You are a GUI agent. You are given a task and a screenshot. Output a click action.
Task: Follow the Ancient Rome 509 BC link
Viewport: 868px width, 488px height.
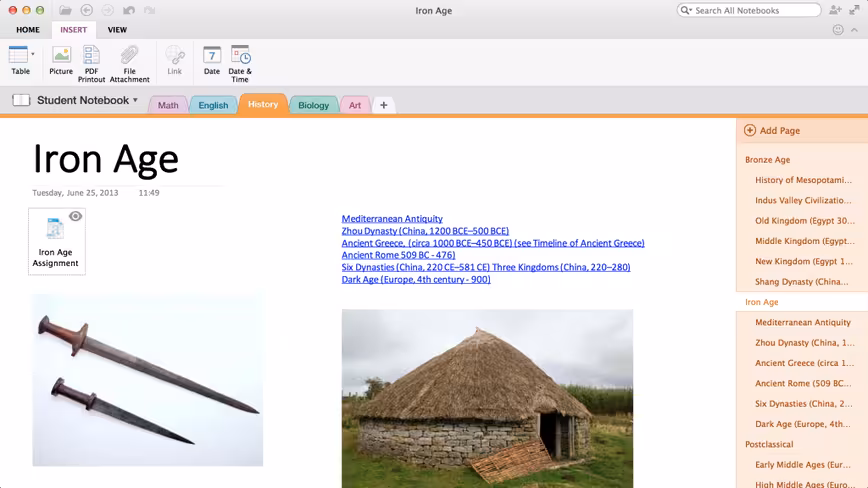398,255
